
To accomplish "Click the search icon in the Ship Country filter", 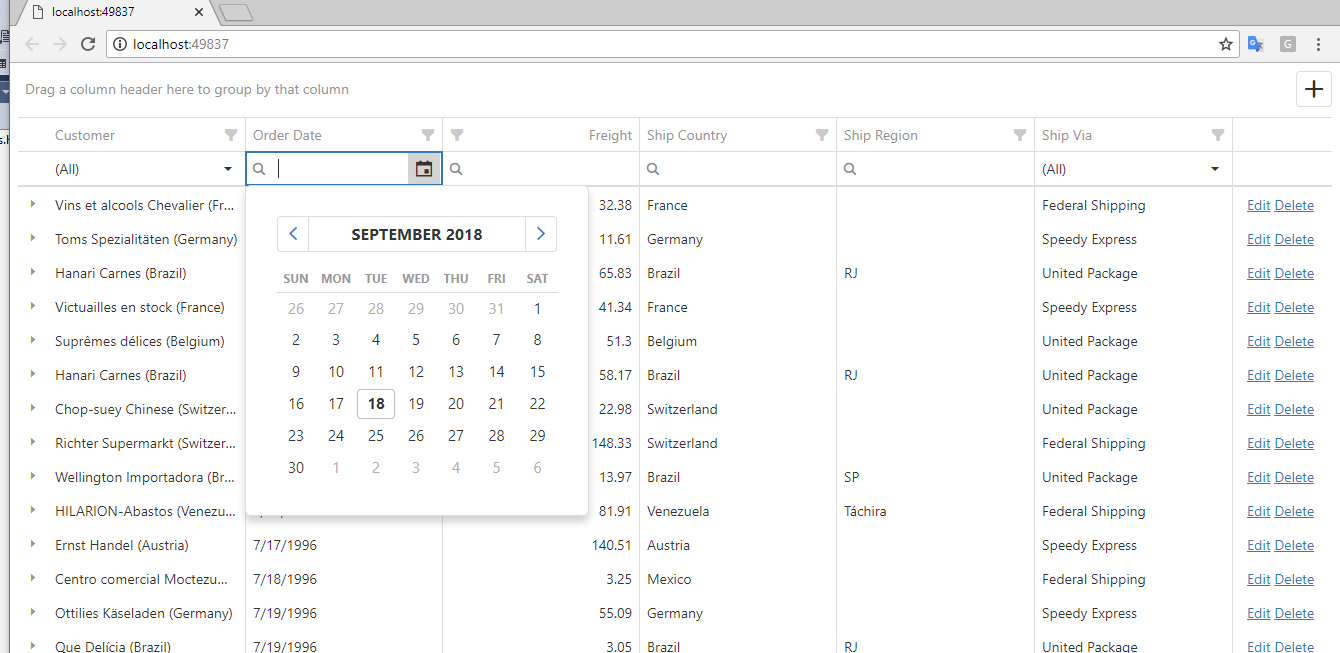I will pos(652,168).
